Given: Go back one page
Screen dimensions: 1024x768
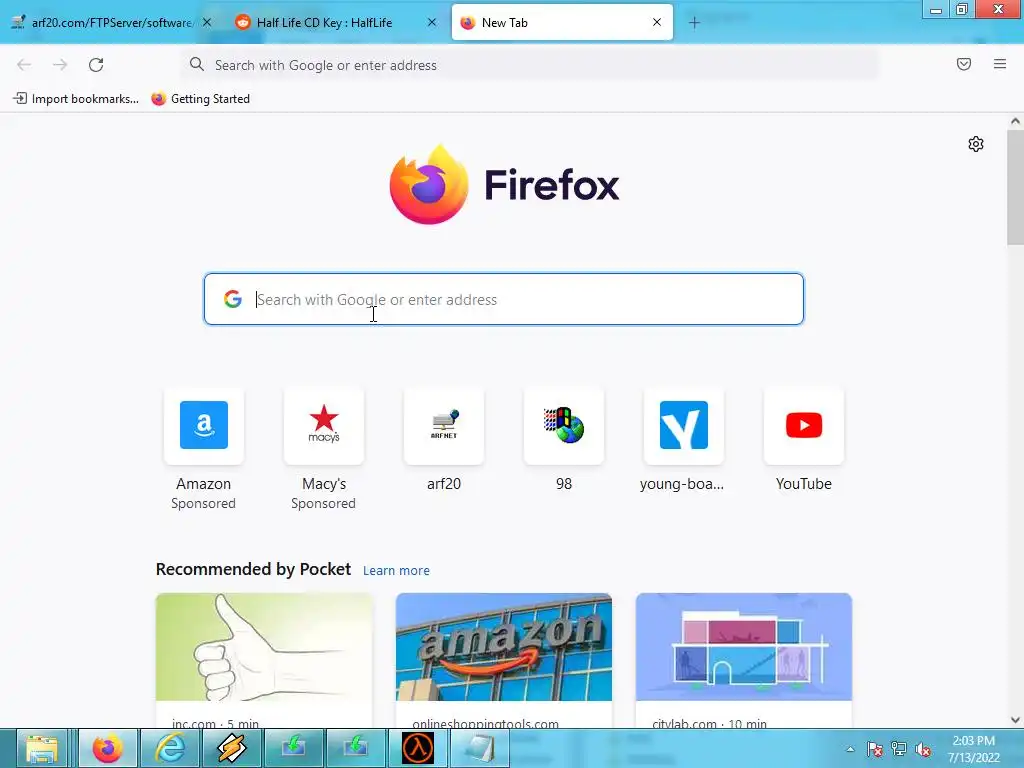Looking at the screenshot, I should pos(24,65).
